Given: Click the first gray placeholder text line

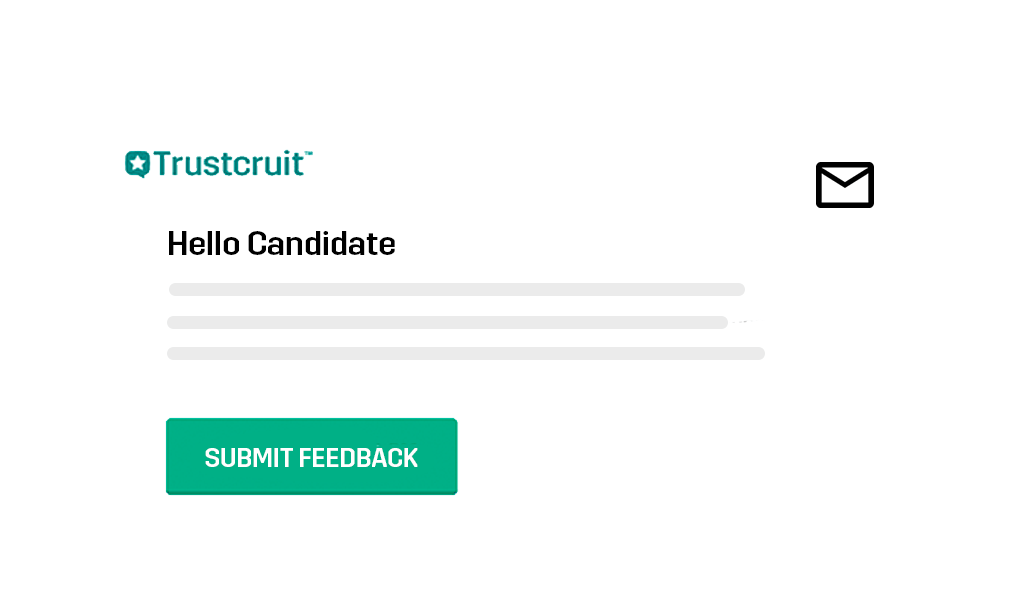Looking at the screenshot, I should pyautogui.click(x=456, y=289).
